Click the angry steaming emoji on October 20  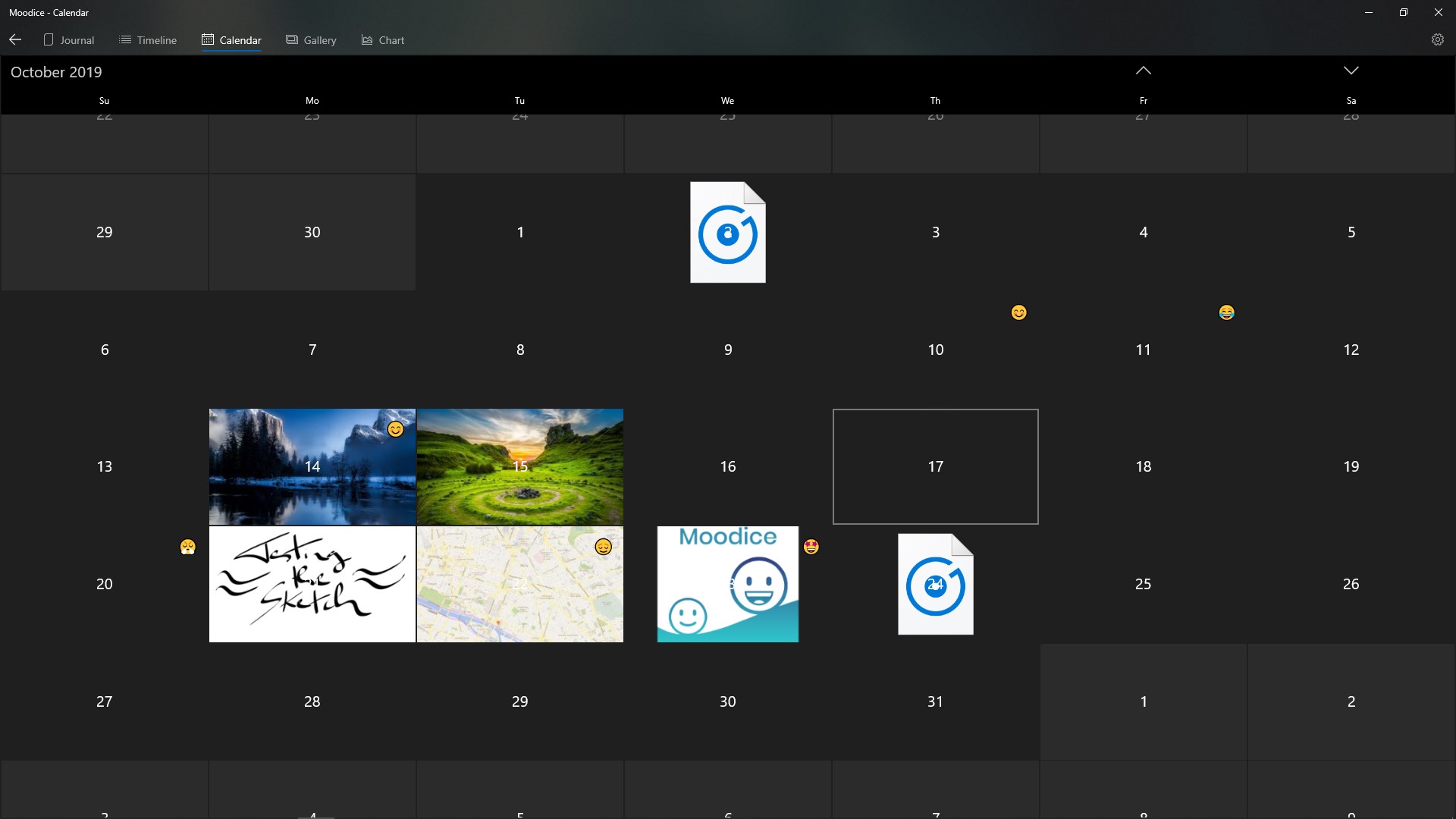tap(188, 547)
